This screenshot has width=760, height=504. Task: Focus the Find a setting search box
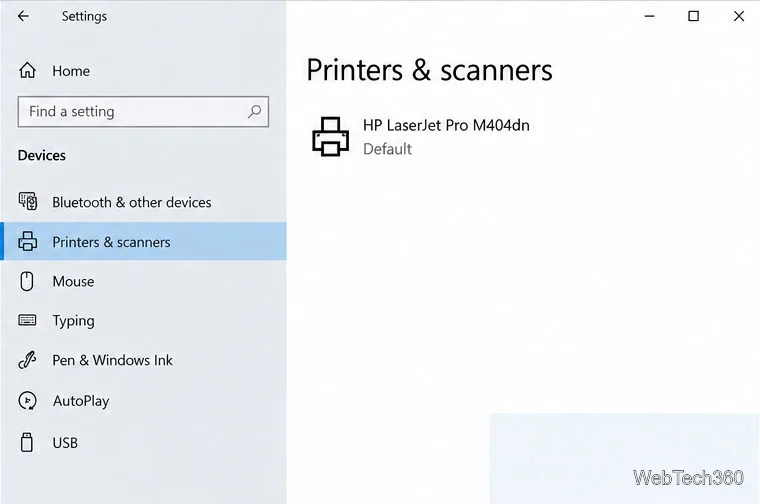click(143, 111)
